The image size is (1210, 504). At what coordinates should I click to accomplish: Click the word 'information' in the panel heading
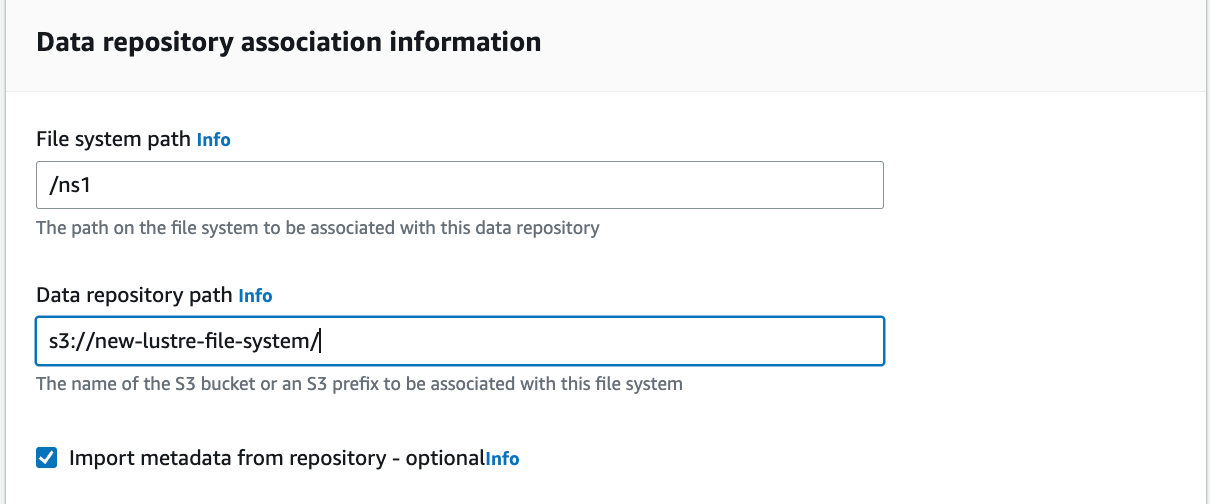tap(478, 42)
